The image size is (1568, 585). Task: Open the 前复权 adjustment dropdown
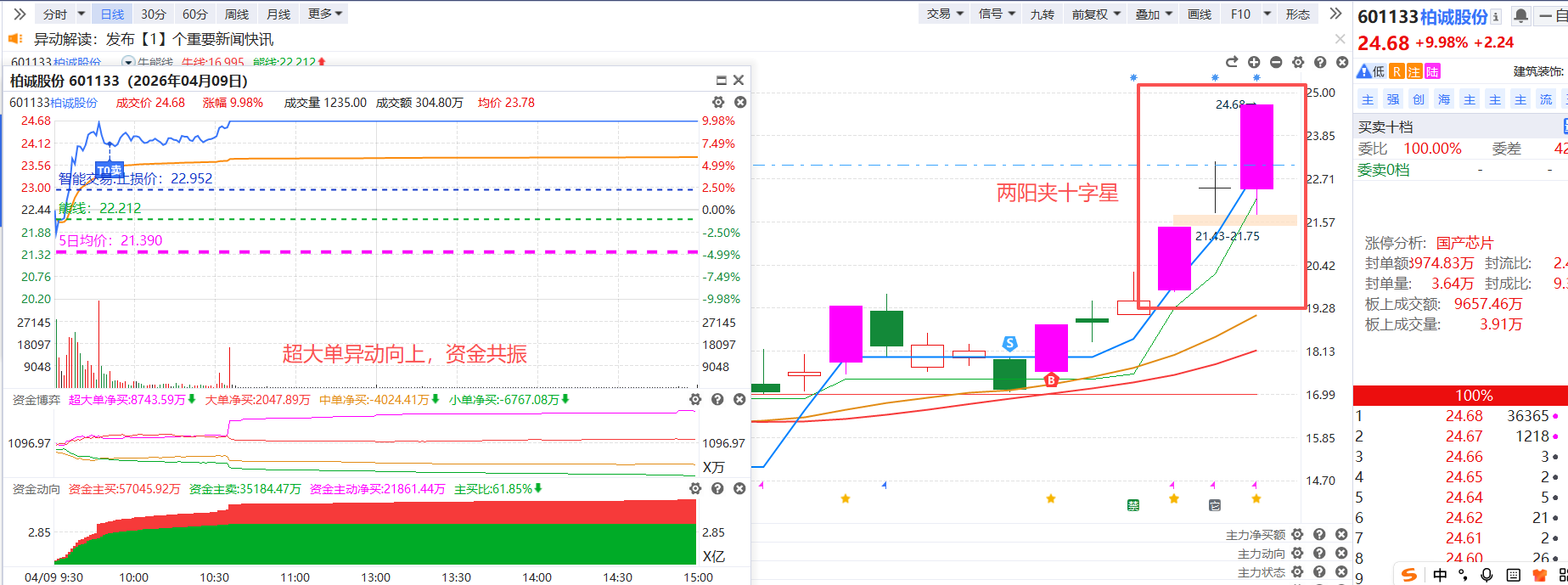tap(1095, 14)
